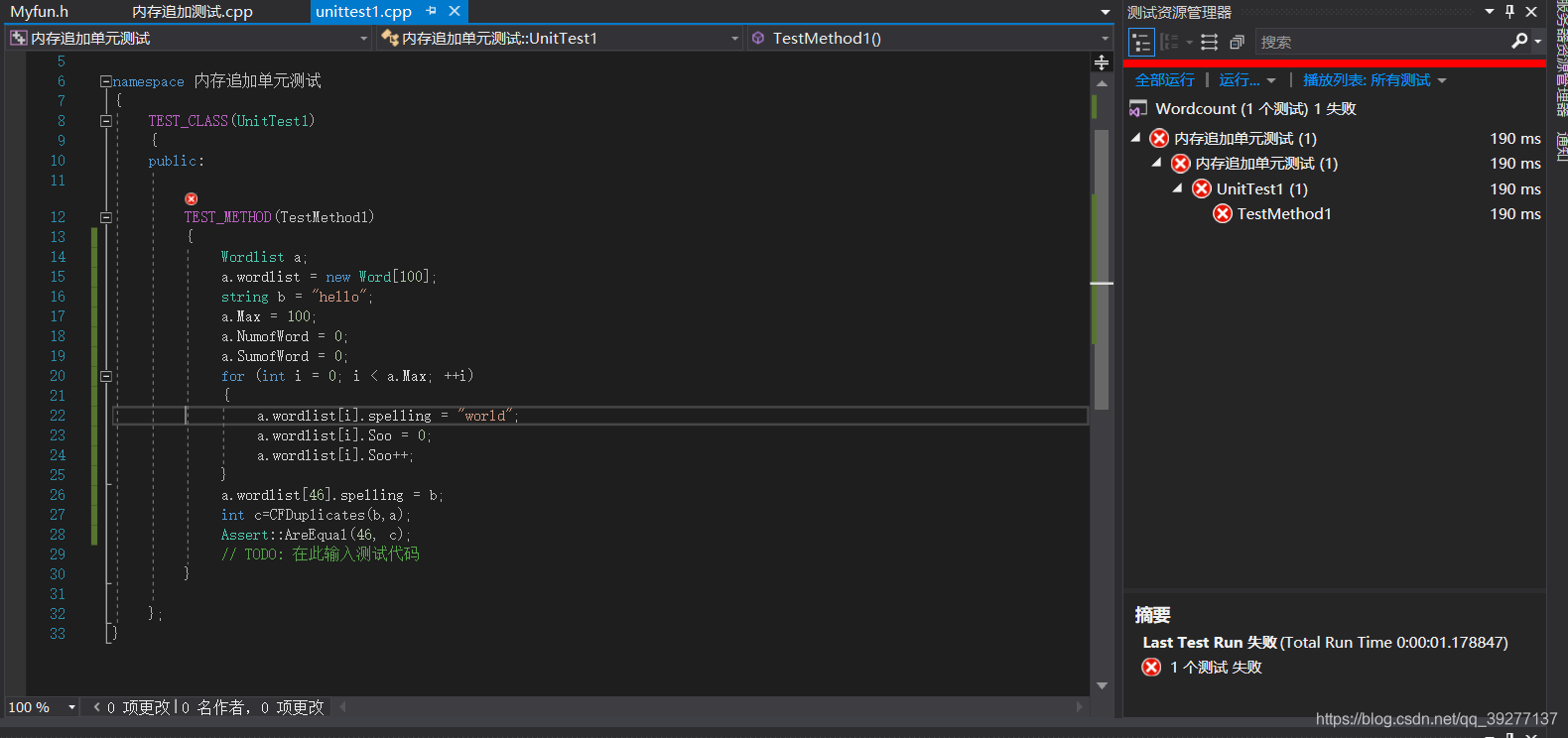The image size is (1568, 738).
Task: Click the failed icon beside UnitTest1
Action: [x=1202, y=188]
